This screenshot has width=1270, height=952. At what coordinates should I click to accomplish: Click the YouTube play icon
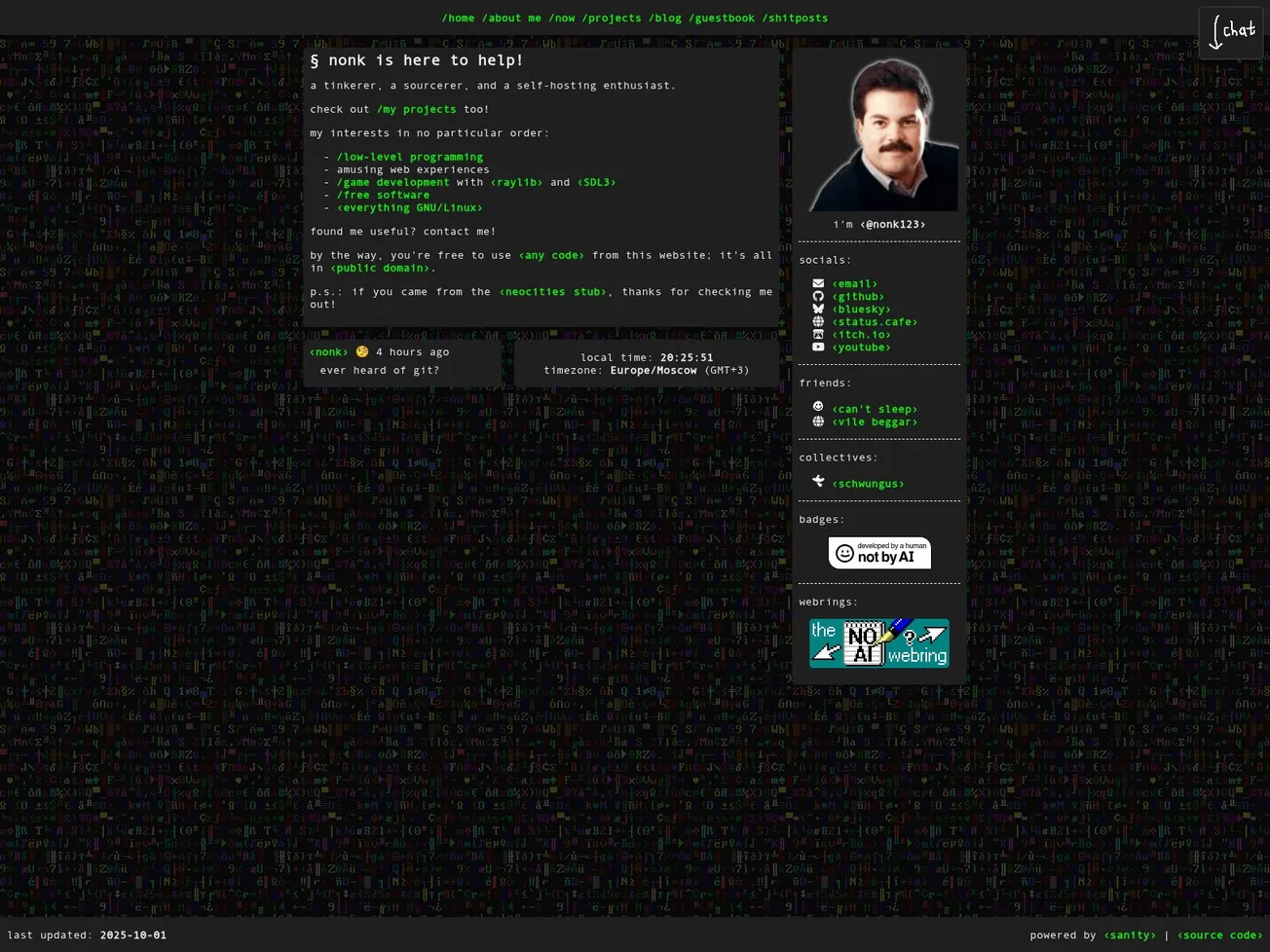818,347
